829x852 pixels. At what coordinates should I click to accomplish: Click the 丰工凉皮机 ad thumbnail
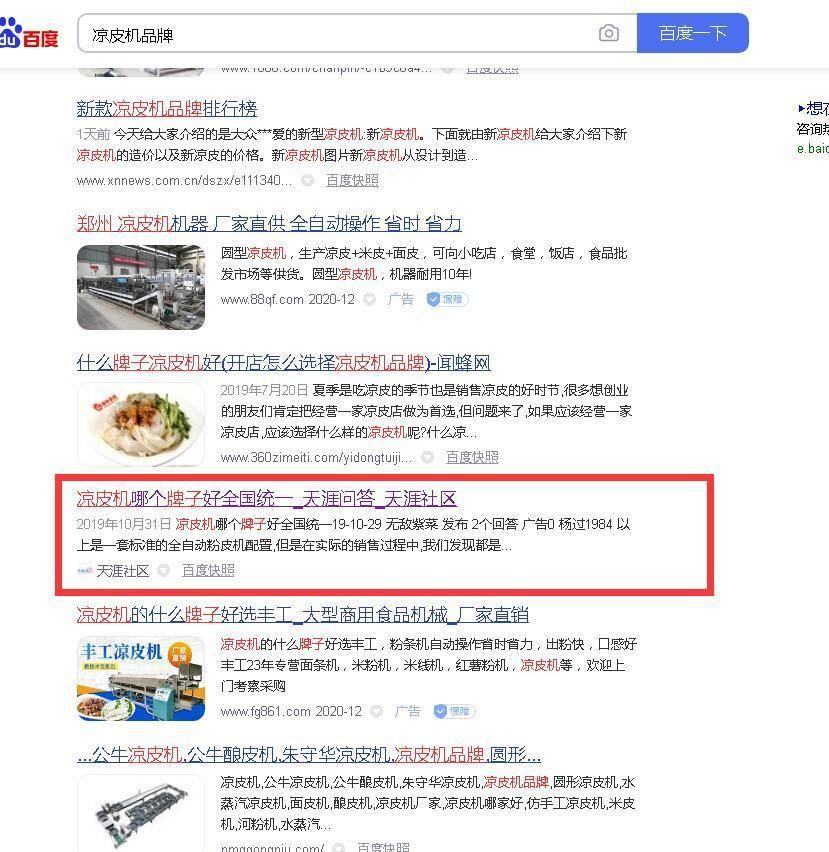[x=141, y=679]
